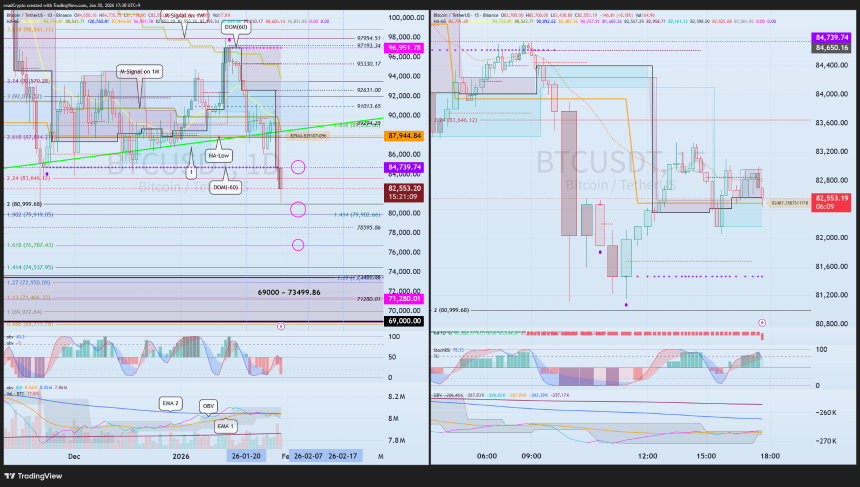Image resolution: width=860 pixels, height=487 pixels.
Task: Click the 69000 ~ 73499.86 range text
Action: (x=289, y=292)
